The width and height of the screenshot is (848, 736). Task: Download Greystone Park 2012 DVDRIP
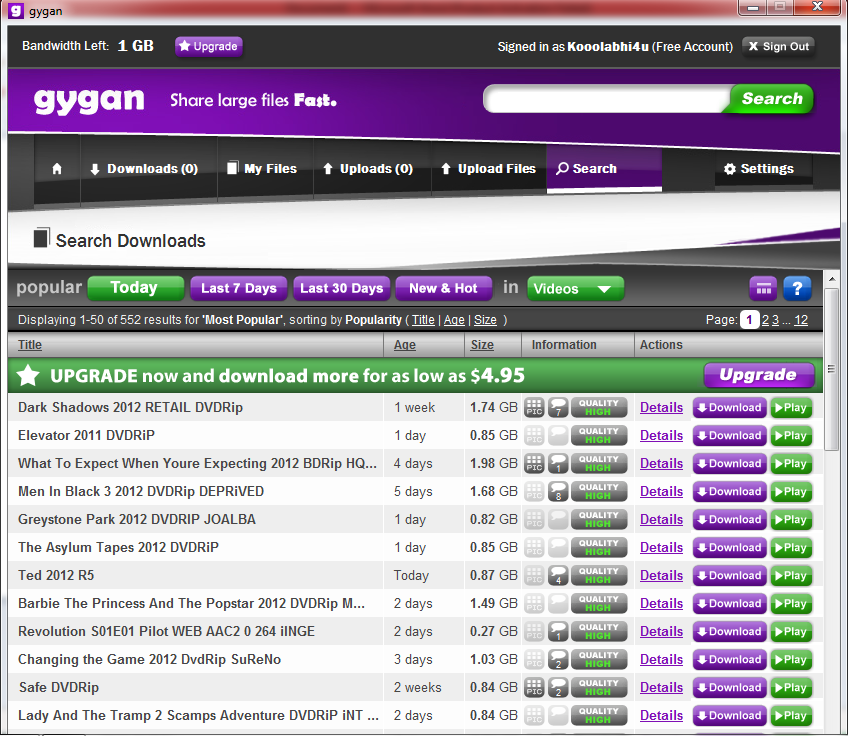(x=729, y=519)
